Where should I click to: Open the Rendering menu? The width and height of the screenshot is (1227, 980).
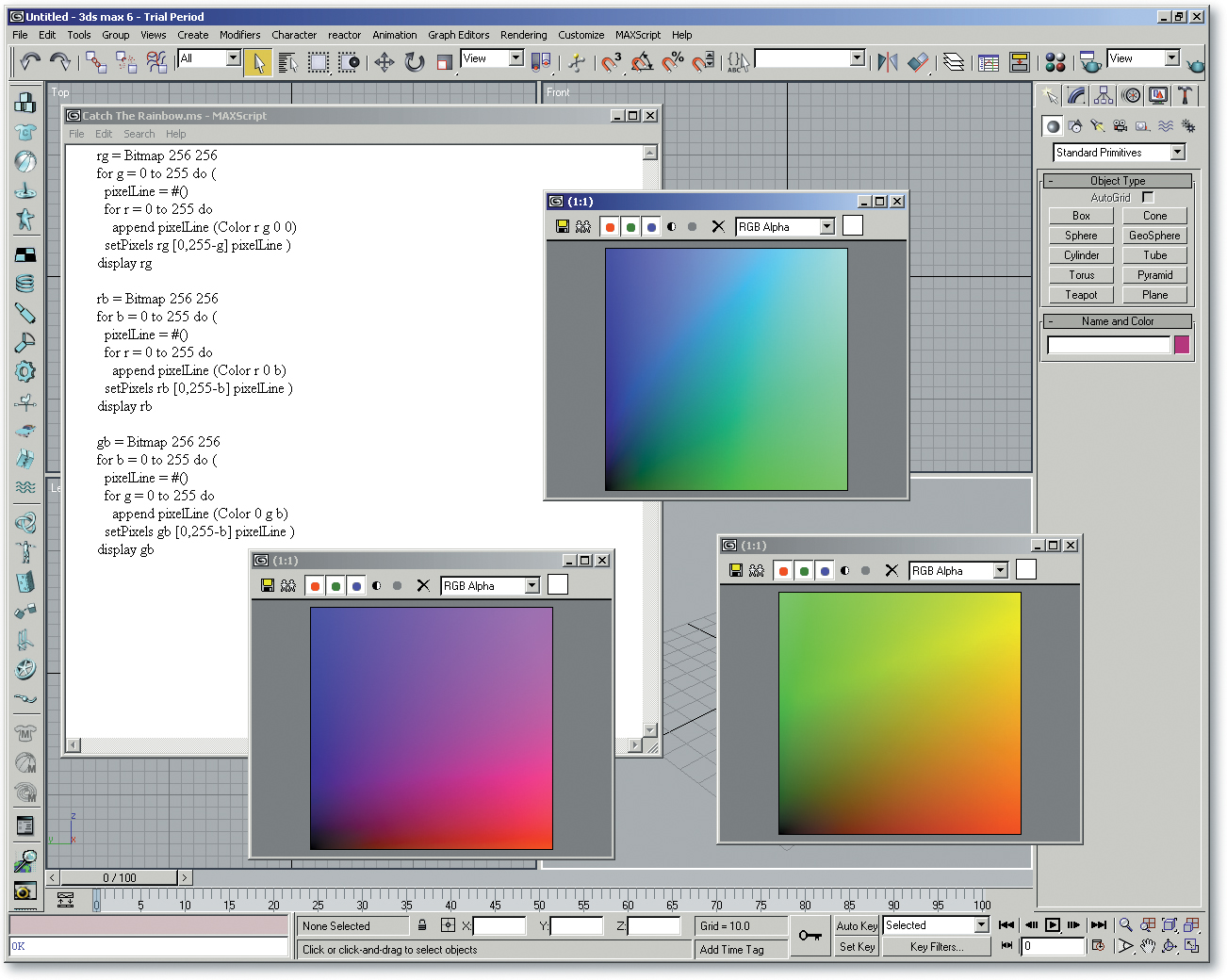(x=523, y=35)
